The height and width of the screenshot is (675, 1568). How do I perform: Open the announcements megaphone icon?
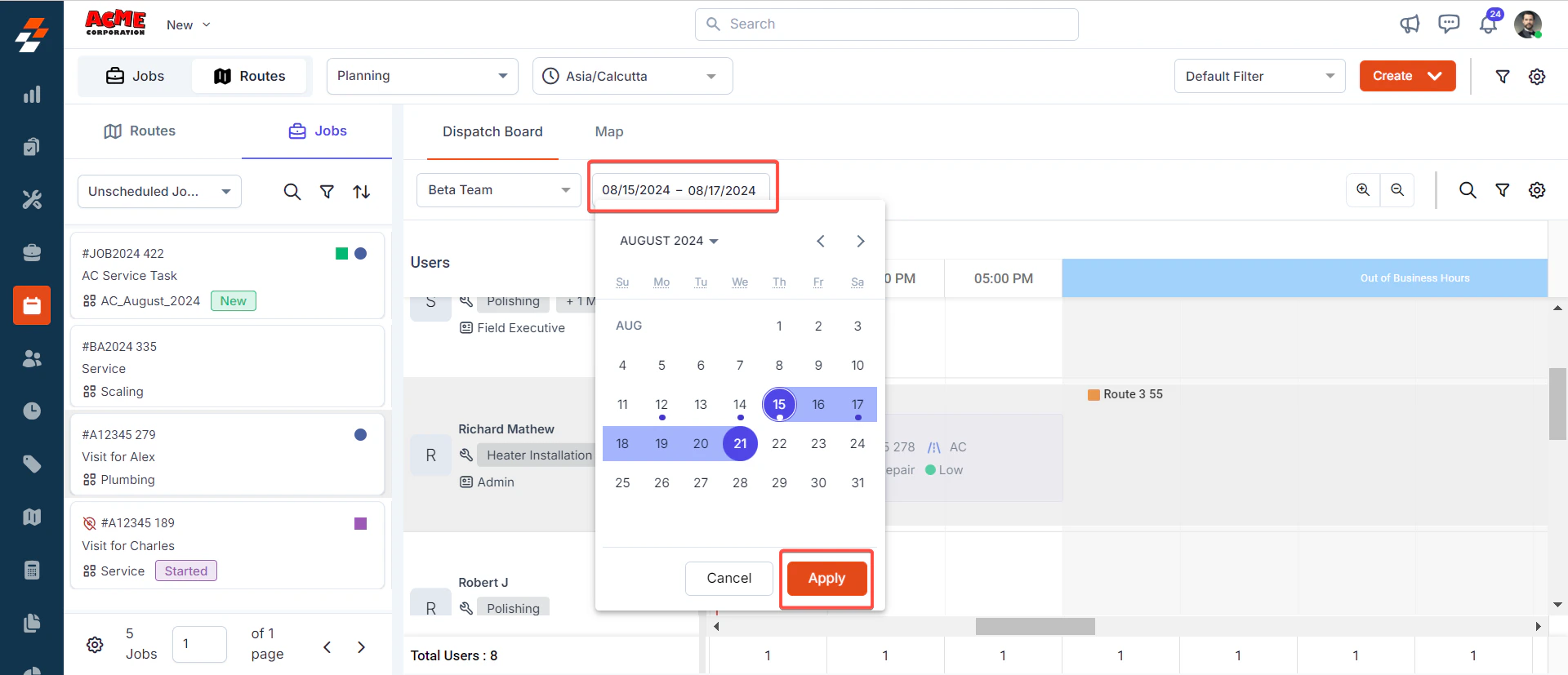[x=1410, y=24]
